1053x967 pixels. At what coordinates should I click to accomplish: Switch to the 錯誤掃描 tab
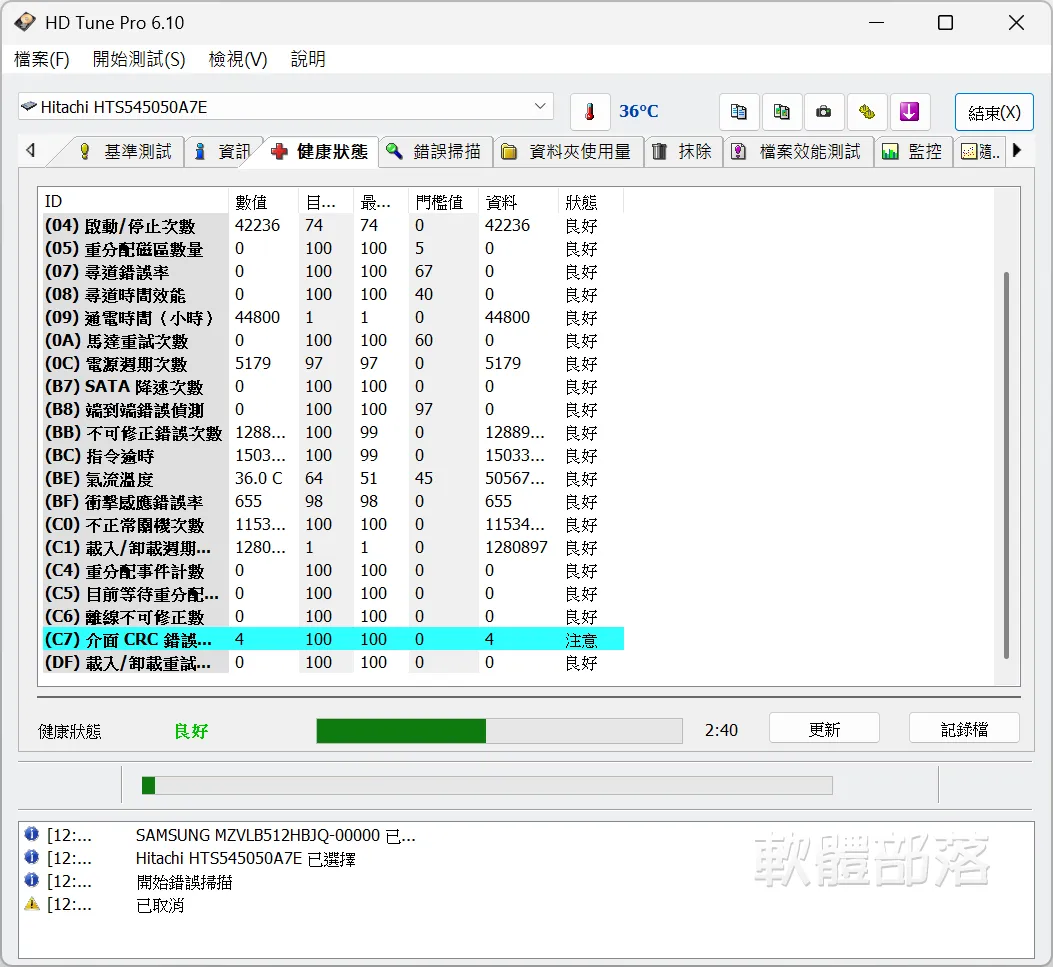click(x=435, y=152)
